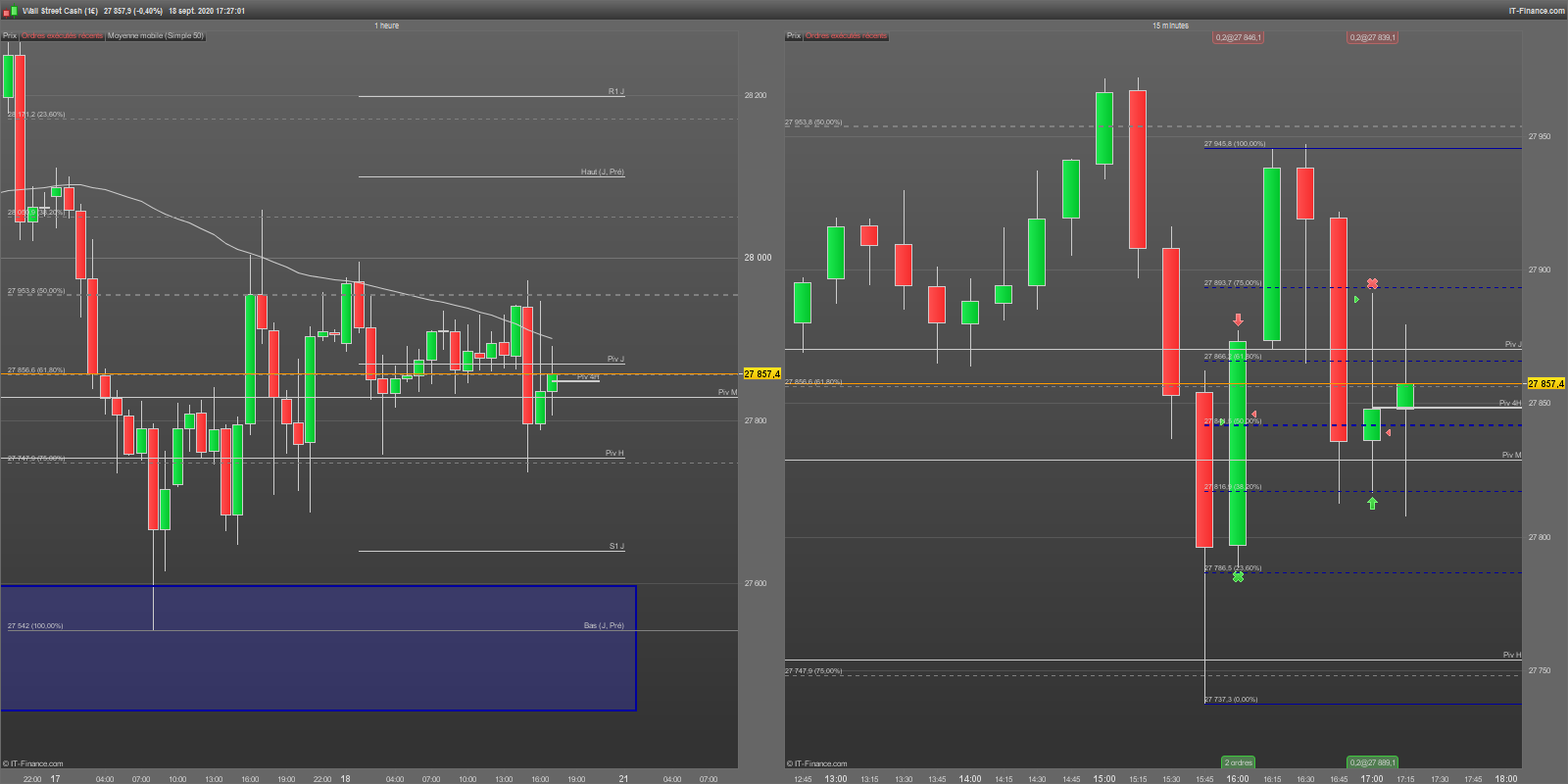Click Fibonacci label '27 953,8 (50,00%)' on the 15 minutes chart
Screen dimensions: 1568x784
pos(813,122)
